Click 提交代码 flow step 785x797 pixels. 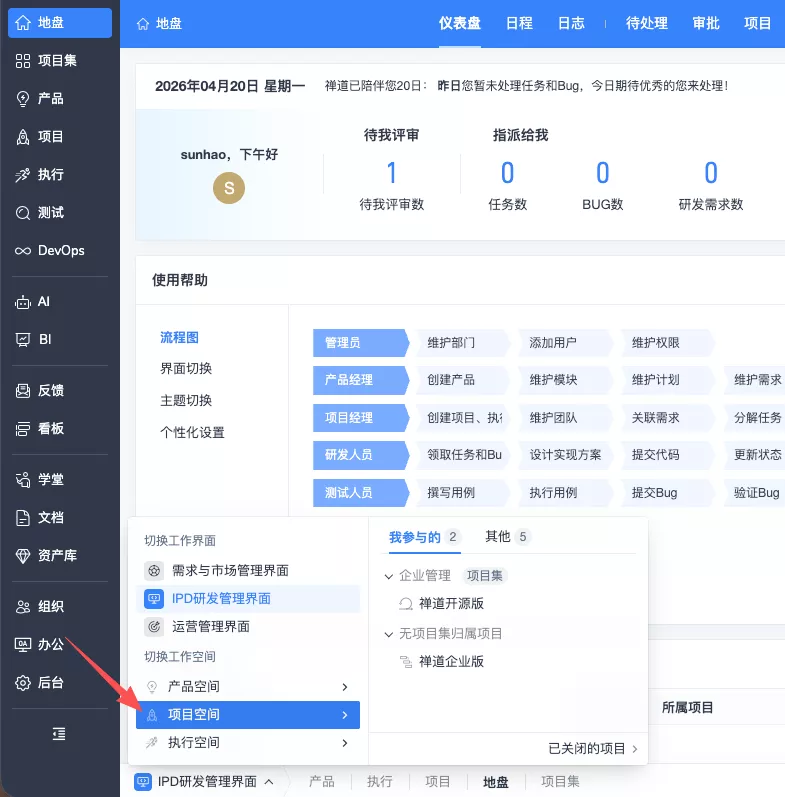click(667, 455)
